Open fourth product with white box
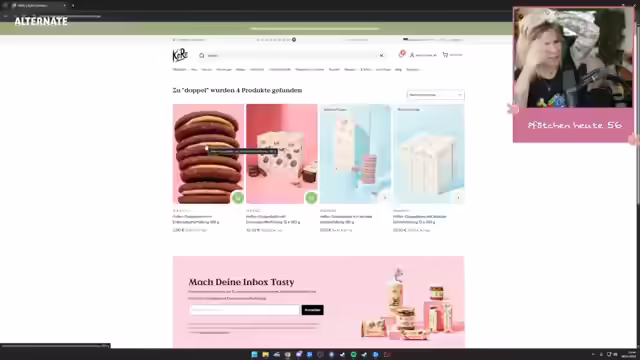Image resolution: width=640 pixels, height=360 pixels. pos(429,154)
